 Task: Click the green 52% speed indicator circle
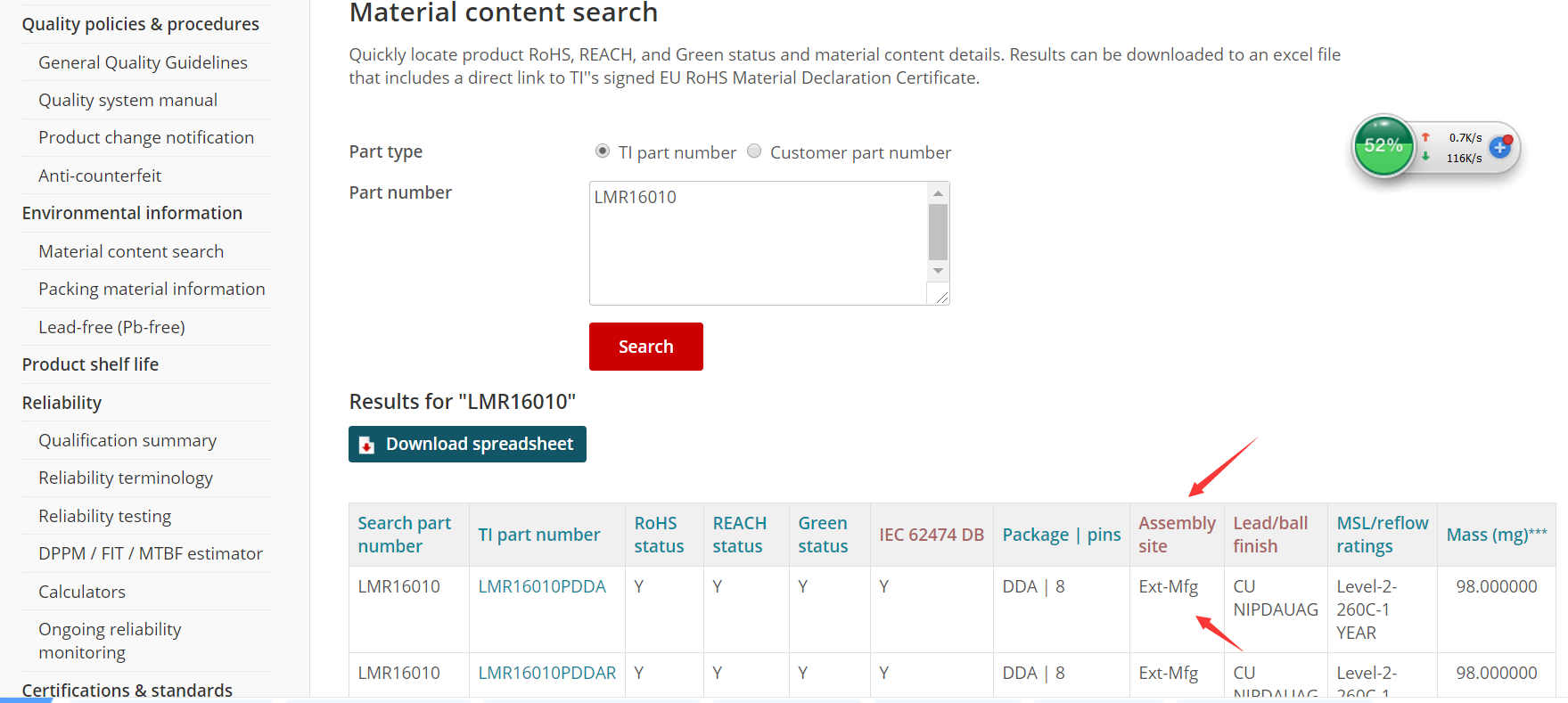1383,145
